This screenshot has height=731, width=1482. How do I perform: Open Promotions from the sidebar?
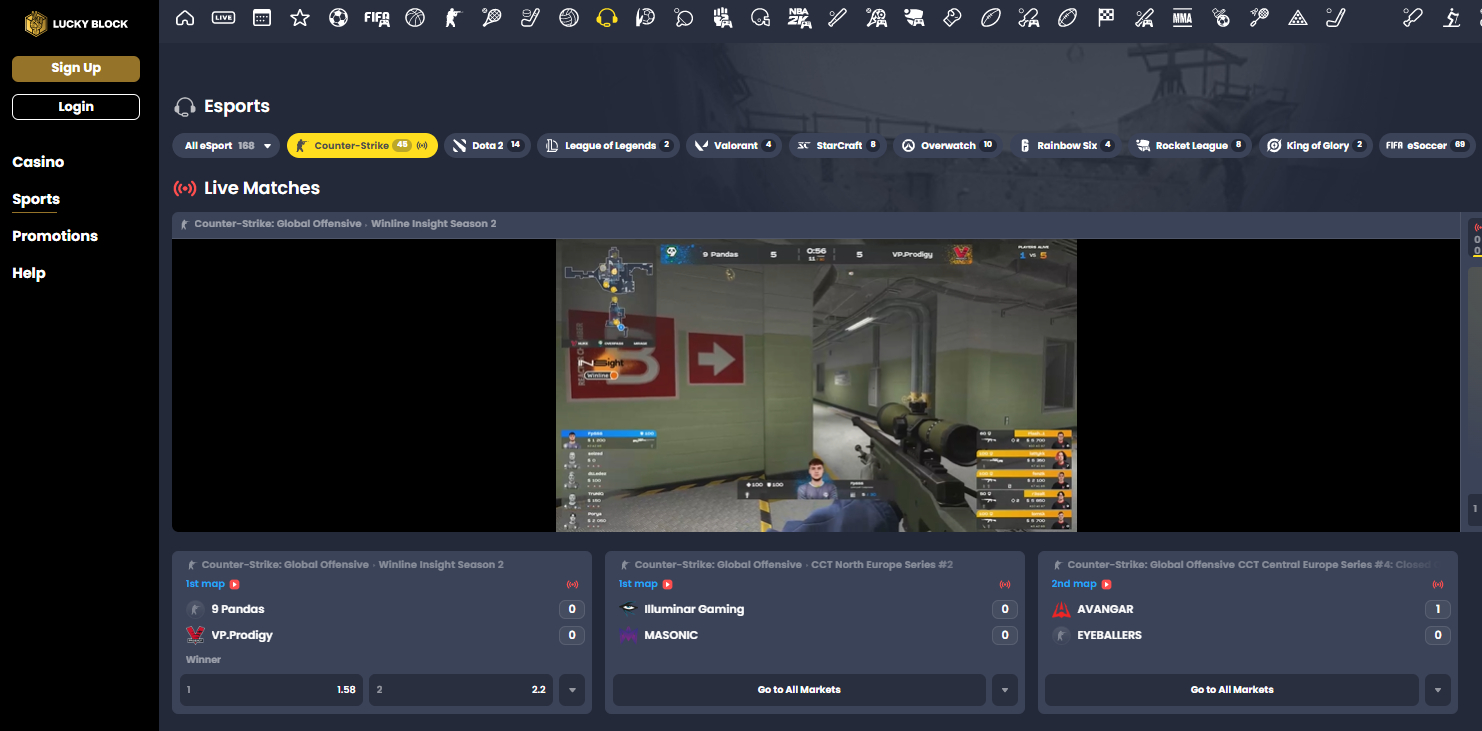(55, 236)
